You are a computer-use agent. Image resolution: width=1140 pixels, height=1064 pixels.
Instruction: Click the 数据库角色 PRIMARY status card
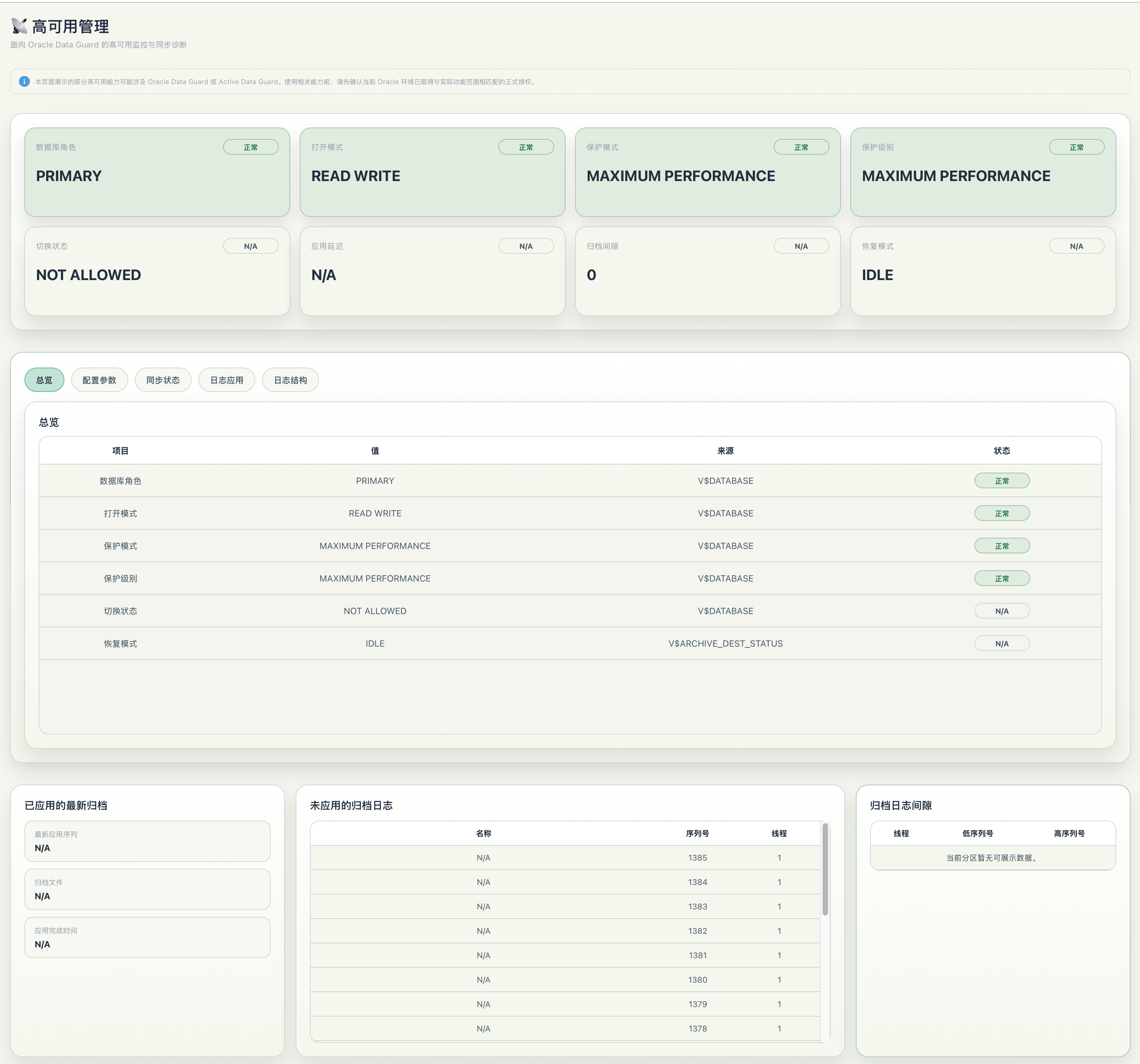[x=157, y=172]
